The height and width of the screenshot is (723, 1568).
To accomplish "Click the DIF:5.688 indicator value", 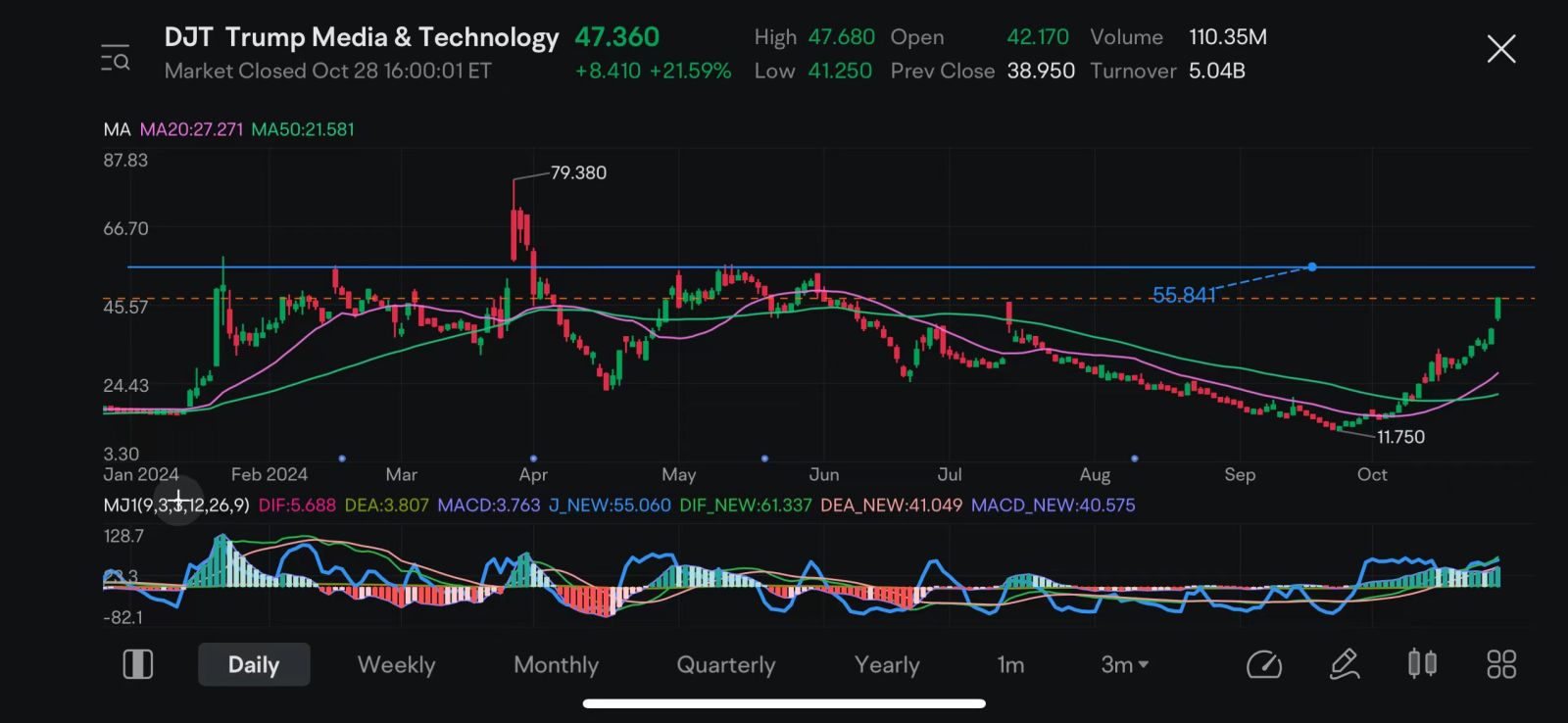I will [297, 506].
